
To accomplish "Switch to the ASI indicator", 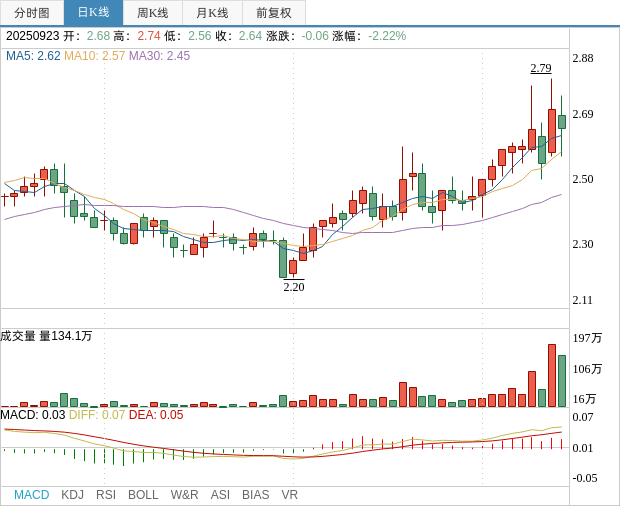I will (x=220, y=495).
